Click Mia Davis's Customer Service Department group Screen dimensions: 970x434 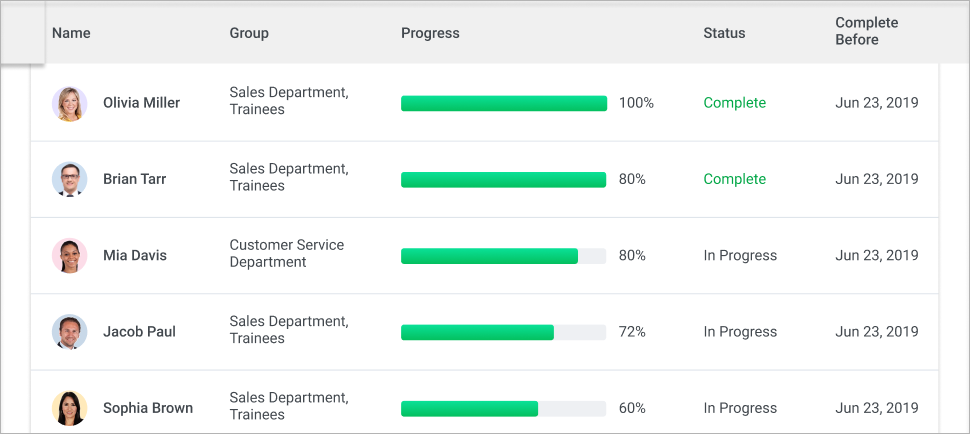tap(286, 253)
